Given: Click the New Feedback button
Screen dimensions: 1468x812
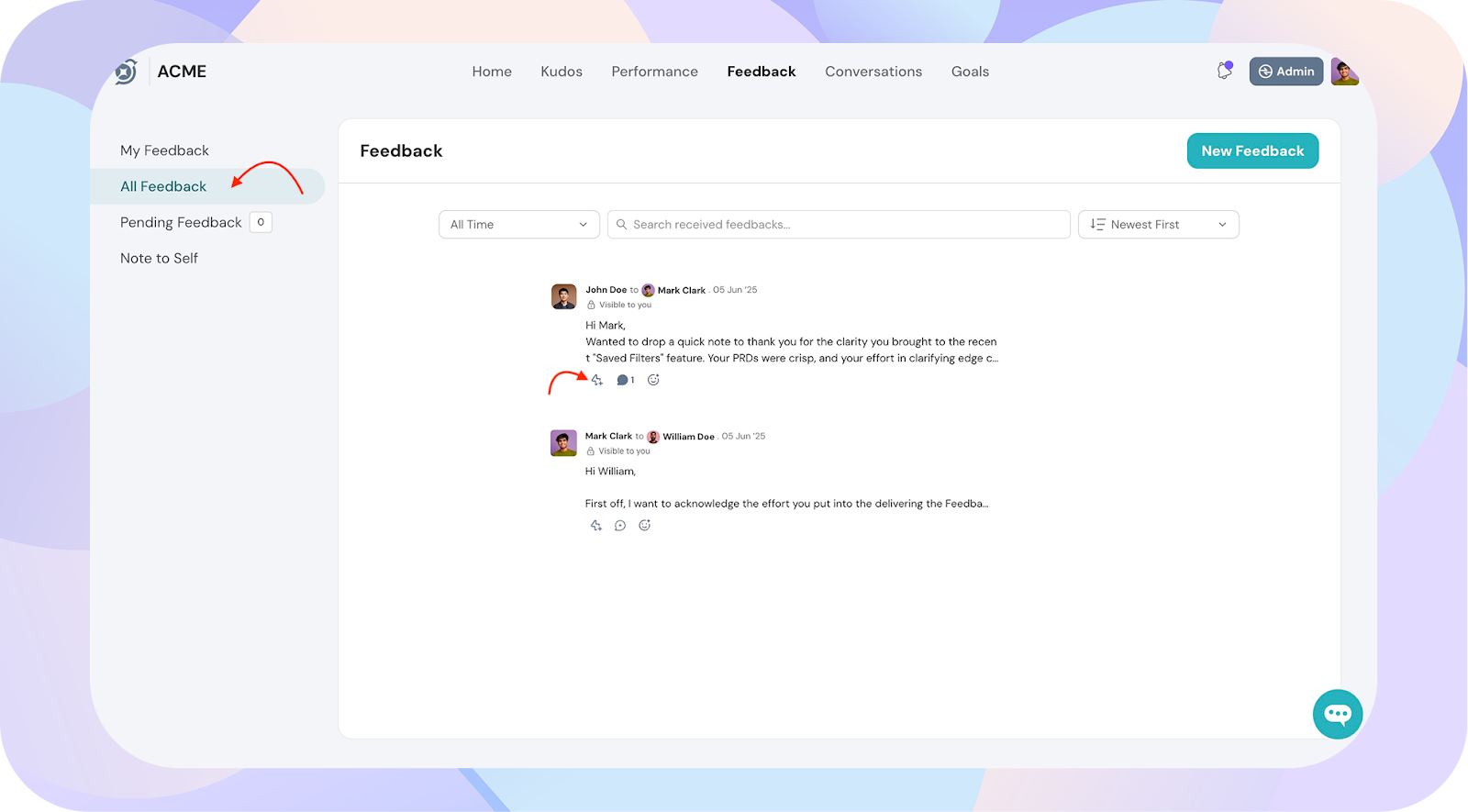Looking at the screenshot, I should pos(1252,150).
